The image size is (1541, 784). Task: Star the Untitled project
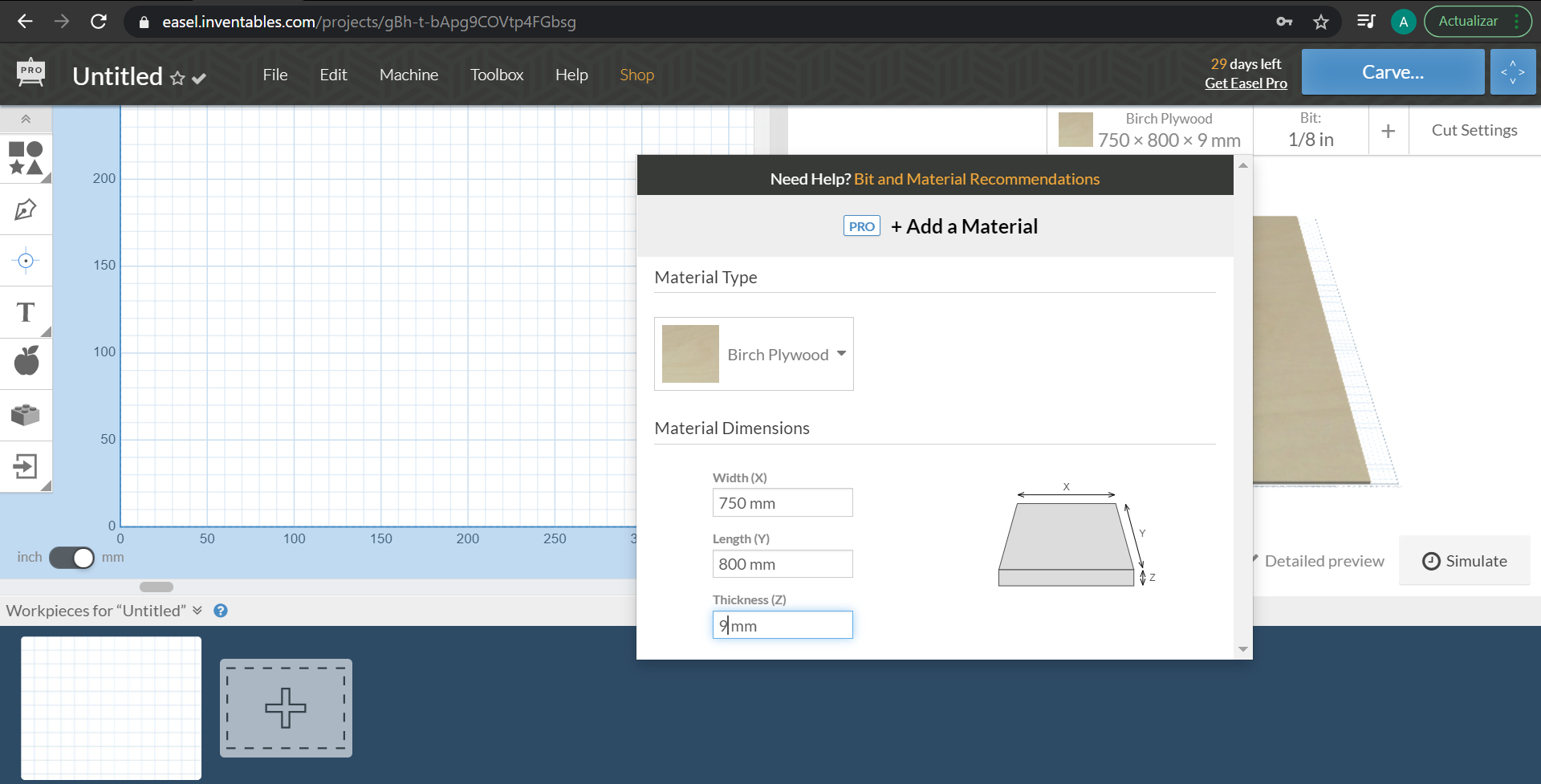(177, 78)
